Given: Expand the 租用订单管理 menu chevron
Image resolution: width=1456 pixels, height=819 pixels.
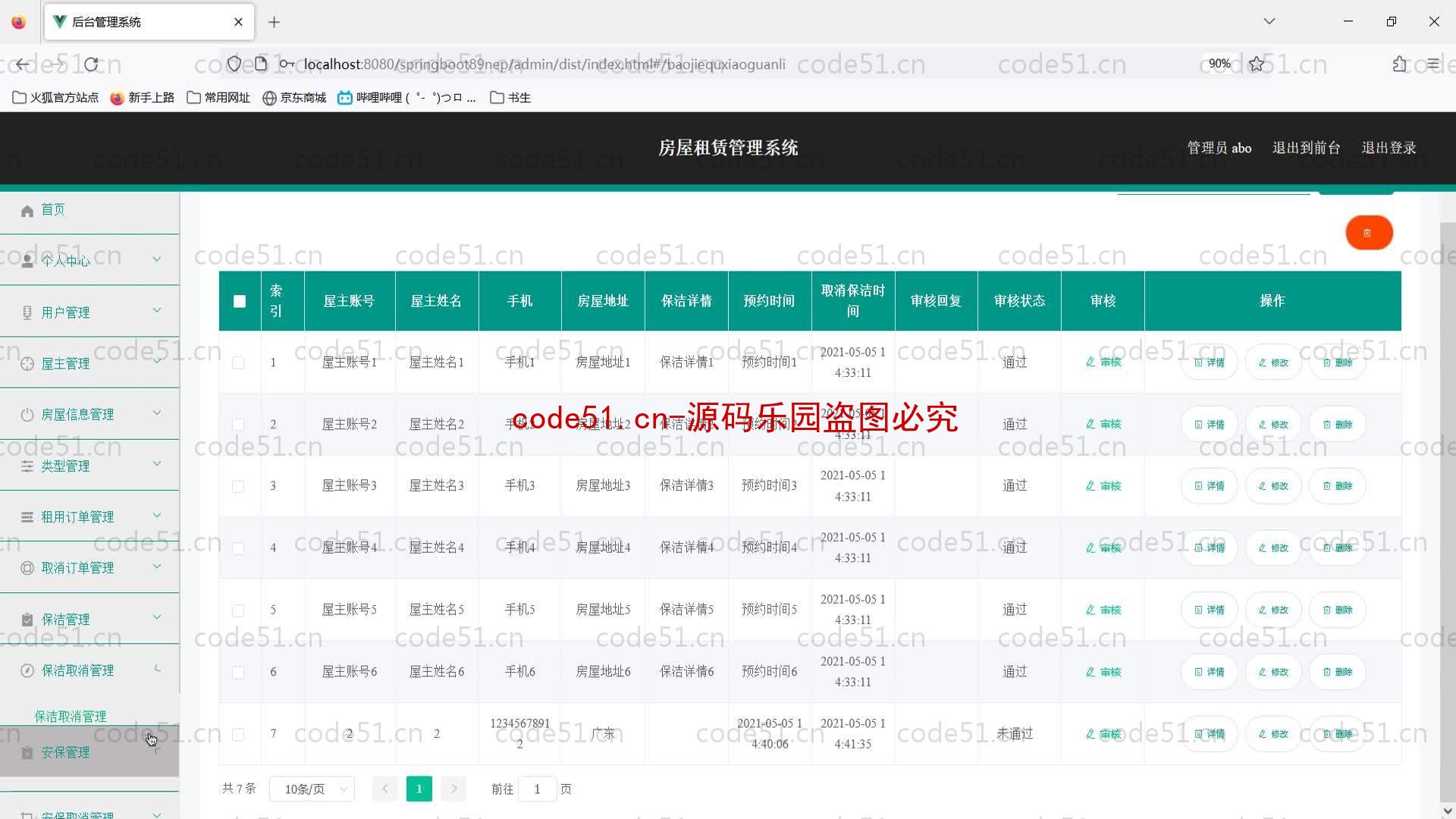Looking at the screenshot, I should [157, 516].
